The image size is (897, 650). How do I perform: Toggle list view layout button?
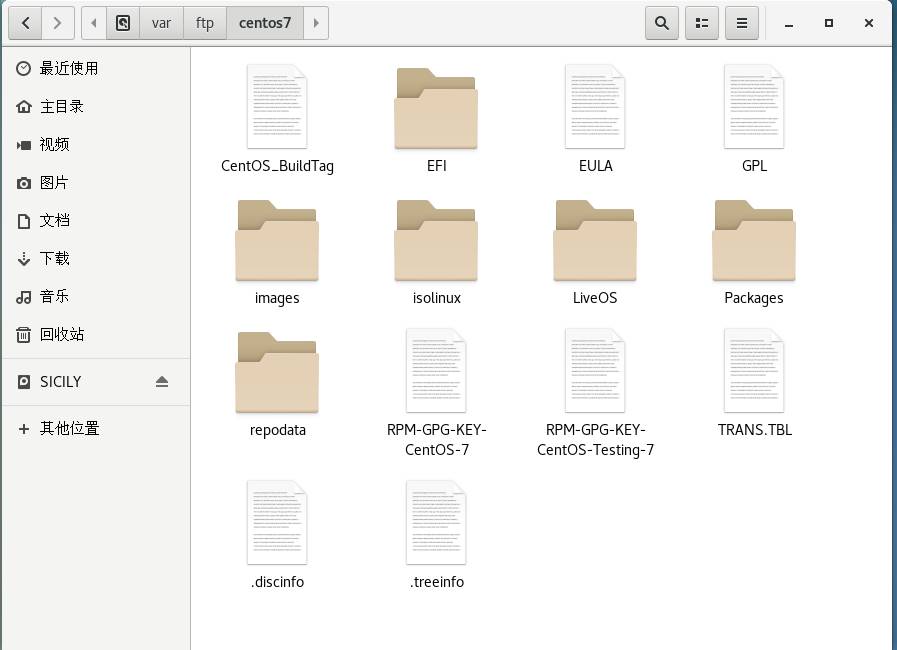[702, 22]
